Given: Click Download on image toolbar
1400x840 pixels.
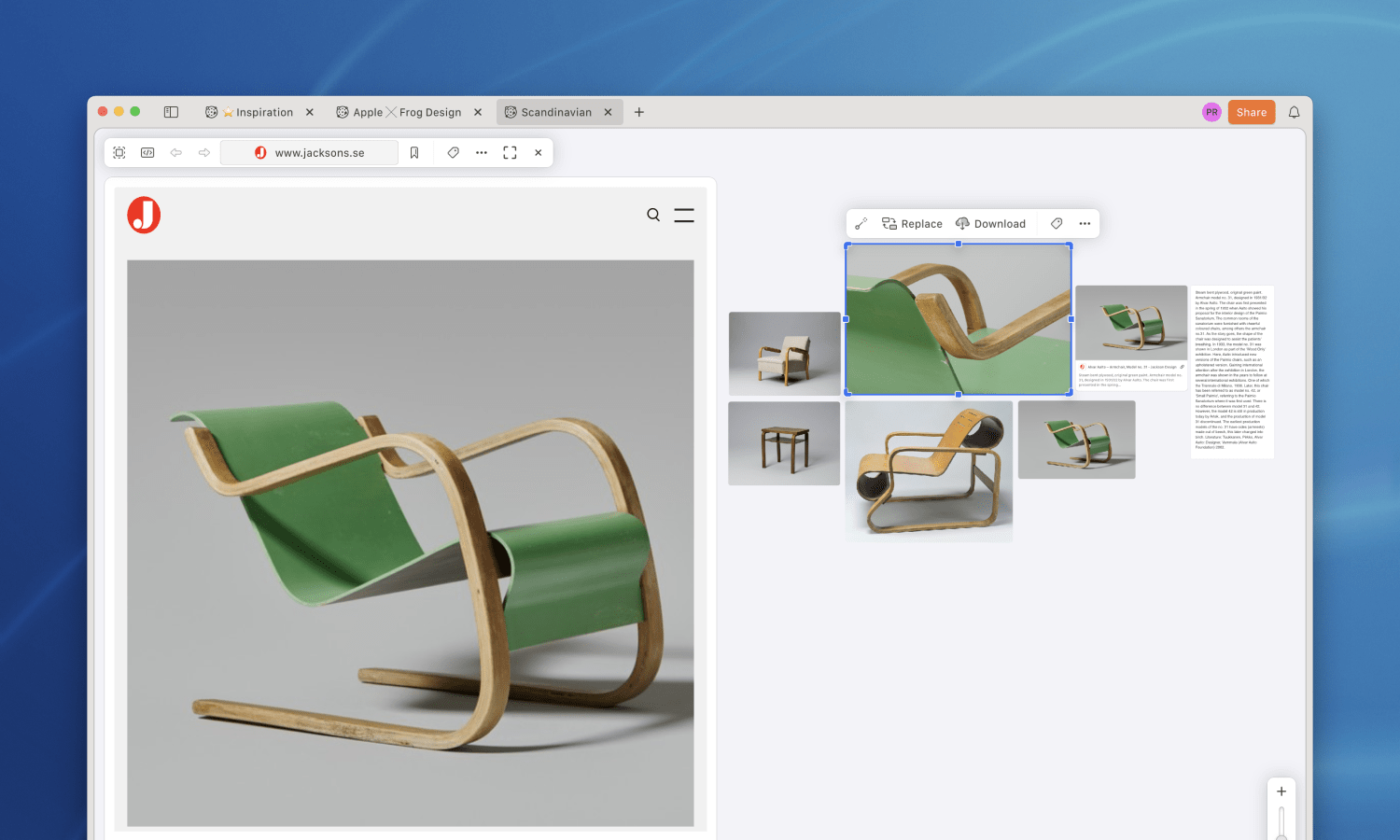Looking at the screenshot, I should click(x=990, y=223).
